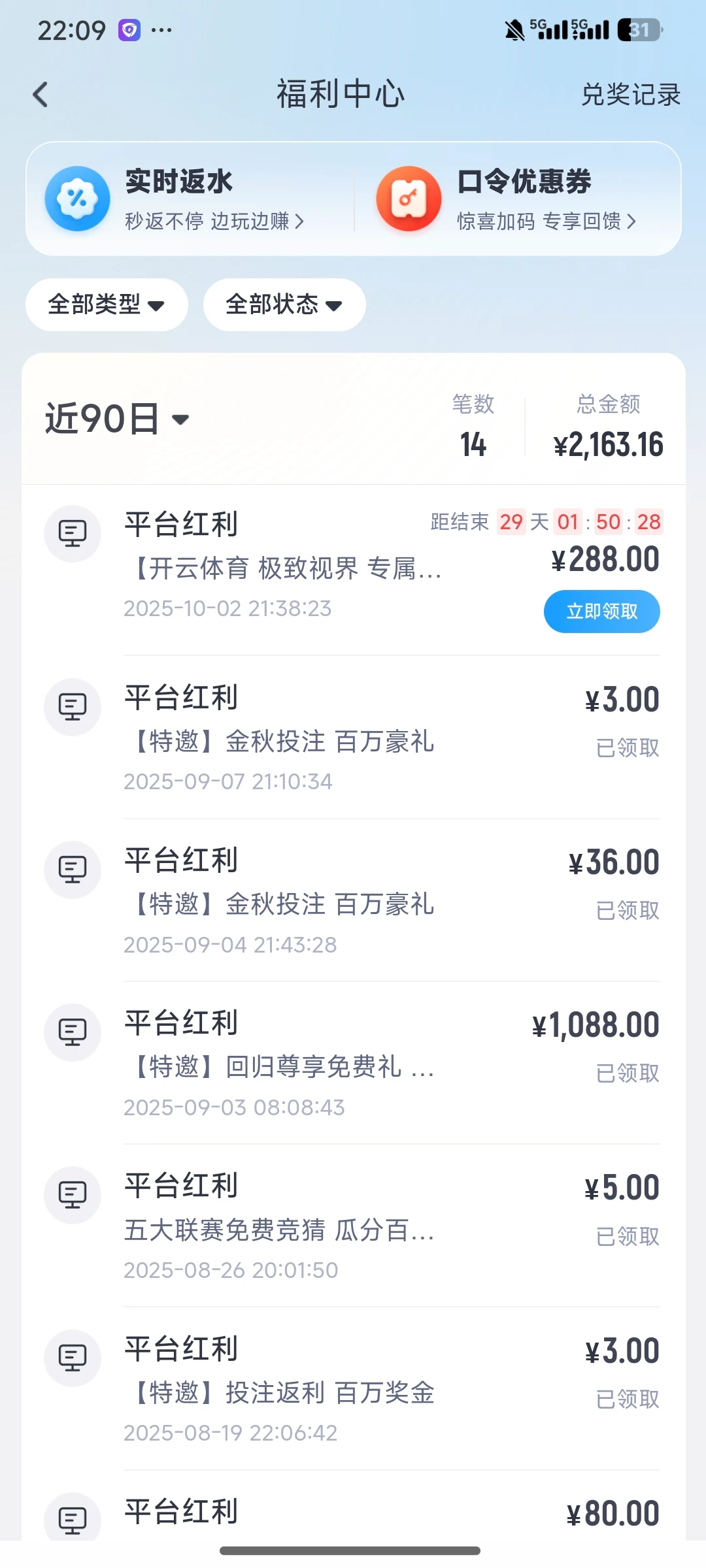
Task: Open the 口令优惠券 coupon entry
Action: (524, 182)
